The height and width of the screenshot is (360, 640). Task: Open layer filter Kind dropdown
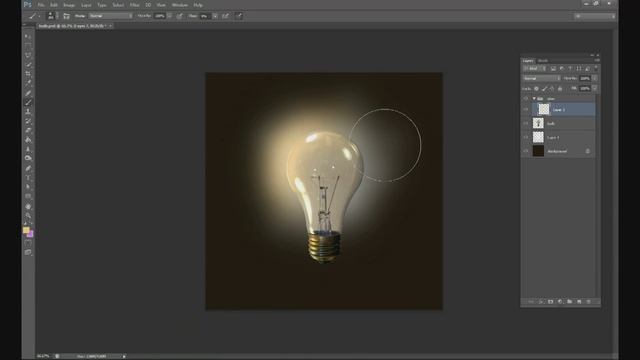tap(535, 69)
